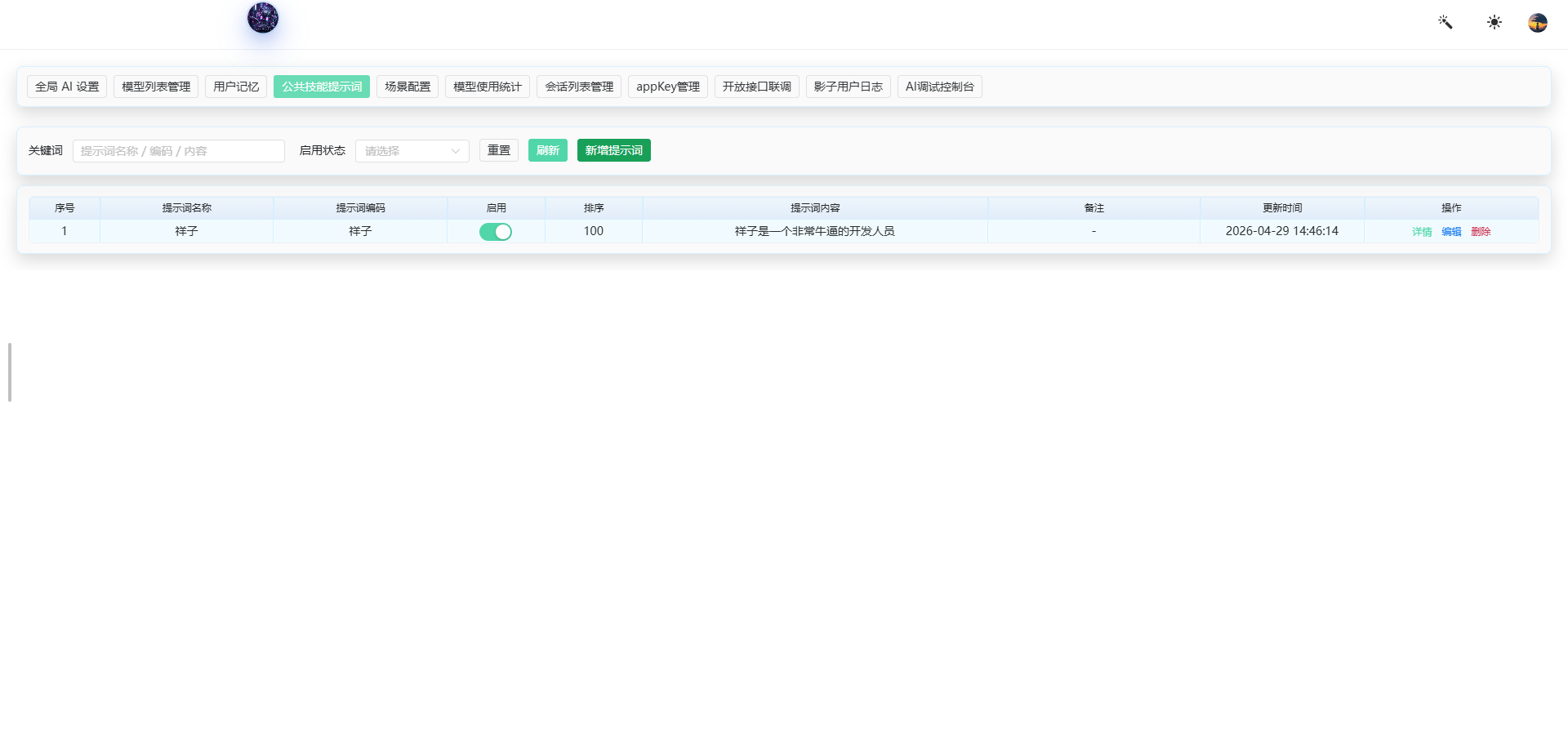The height and width of the screenshot is (743, 1568).
Task: Open 会话列表管理 tab
Action: [579, 87]
